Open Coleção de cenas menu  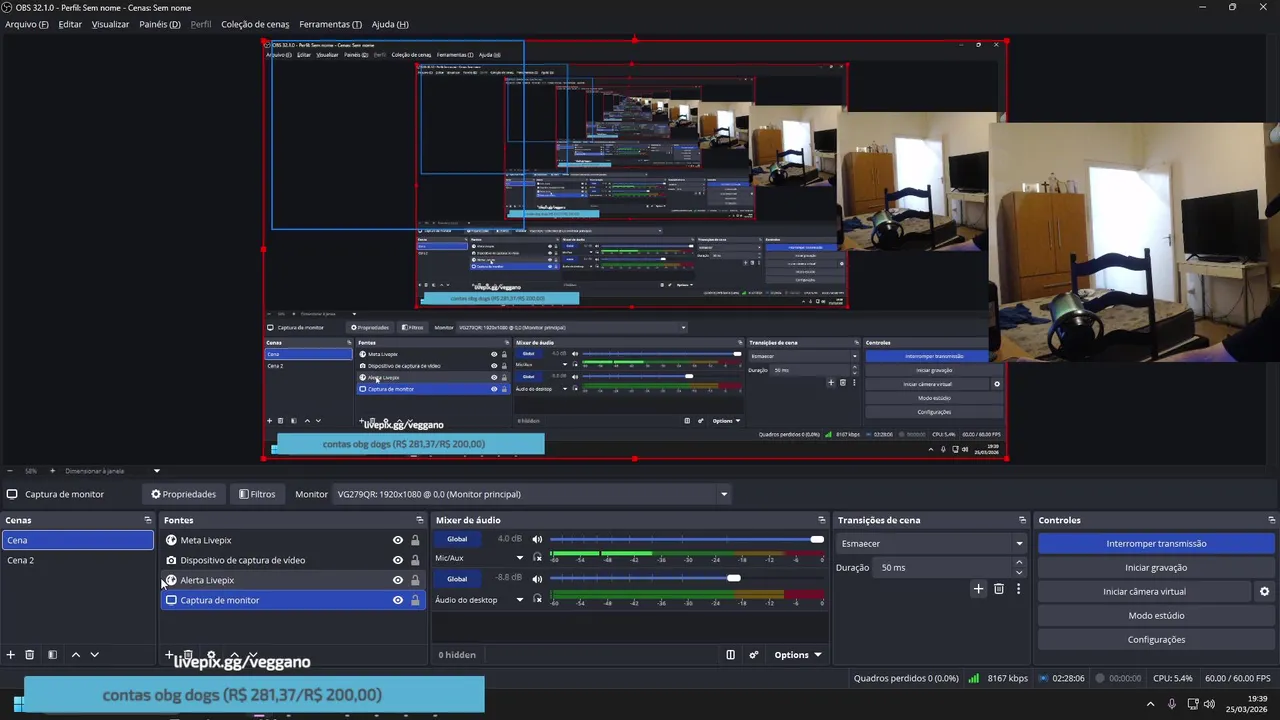coord(255,24)
